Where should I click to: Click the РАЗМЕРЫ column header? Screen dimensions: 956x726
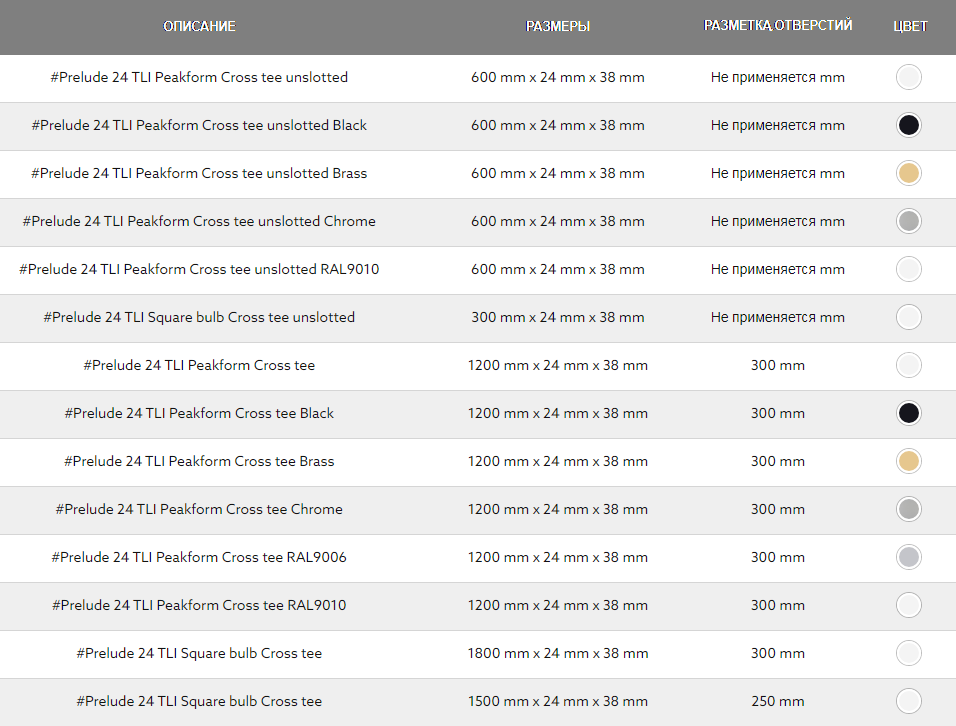558,26
